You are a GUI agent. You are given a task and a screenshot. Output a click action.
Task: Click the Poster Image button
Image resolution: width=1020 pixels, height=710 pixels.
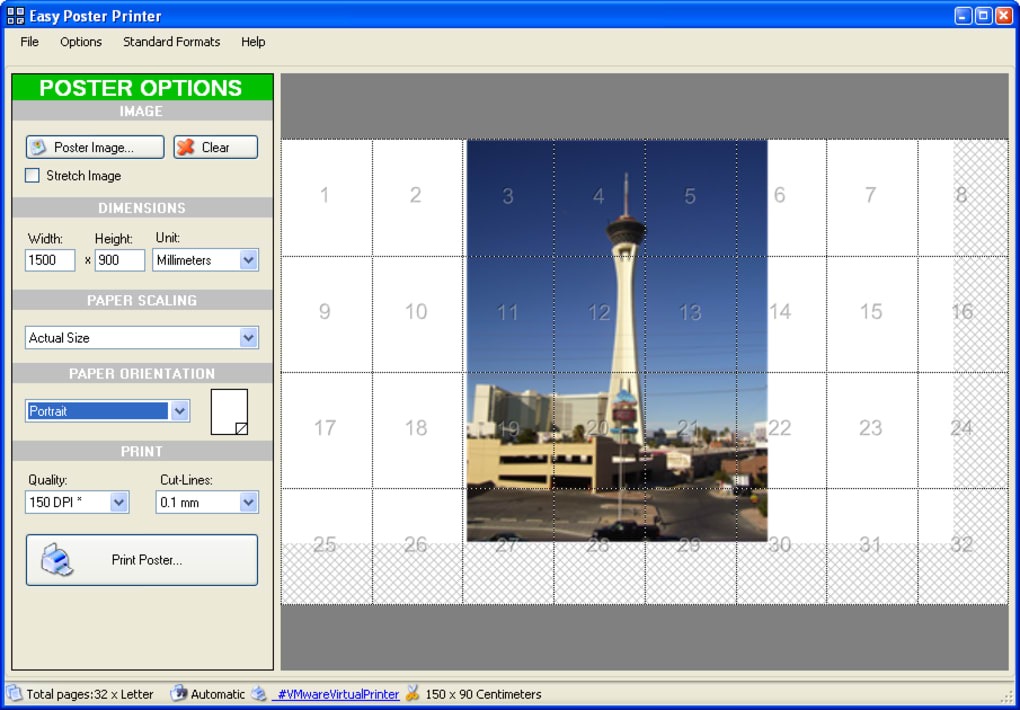tap(95, 147)
